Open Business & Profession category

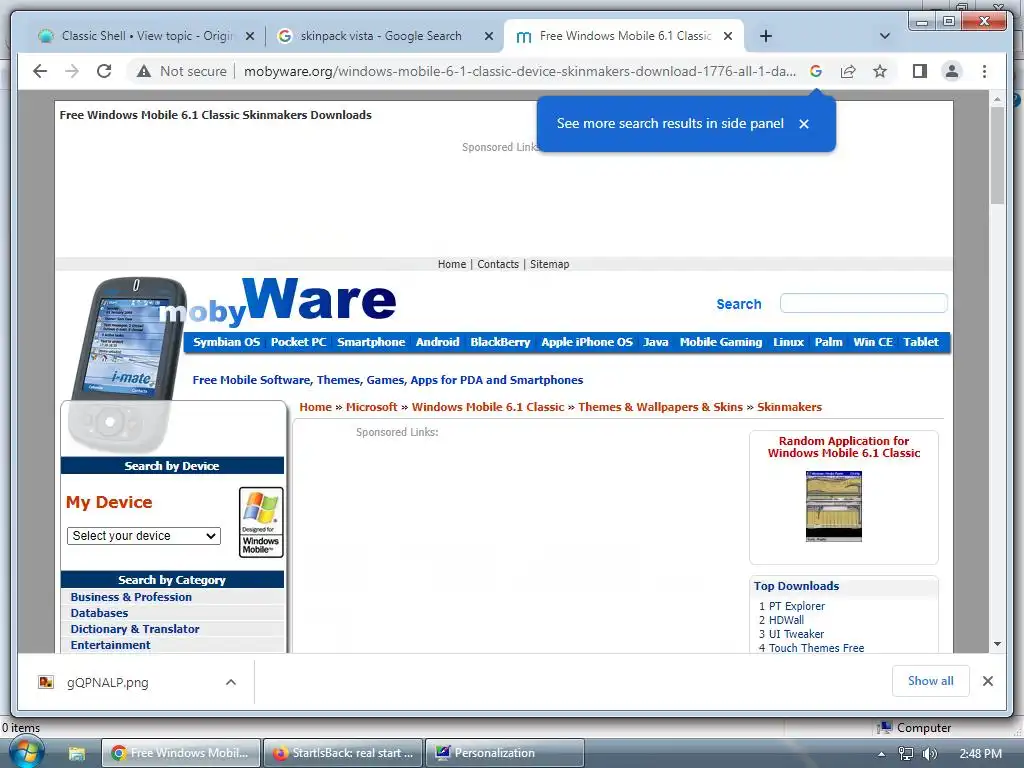tap(131, 597)
